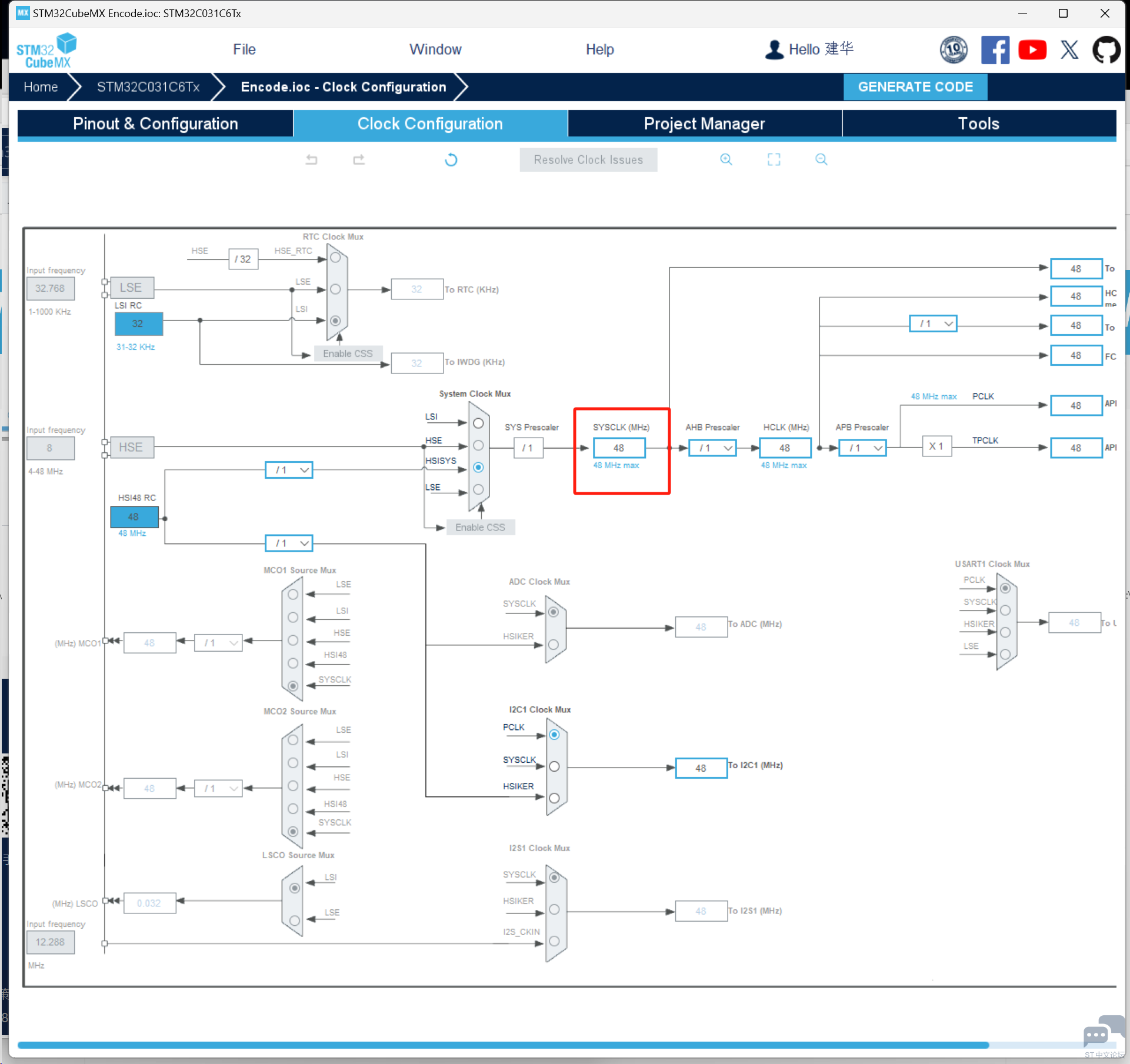Select LSI in System Clock Mux
Image resolution: width=1130 pixels, height=1064 pixels.
[x=478, y=423]
